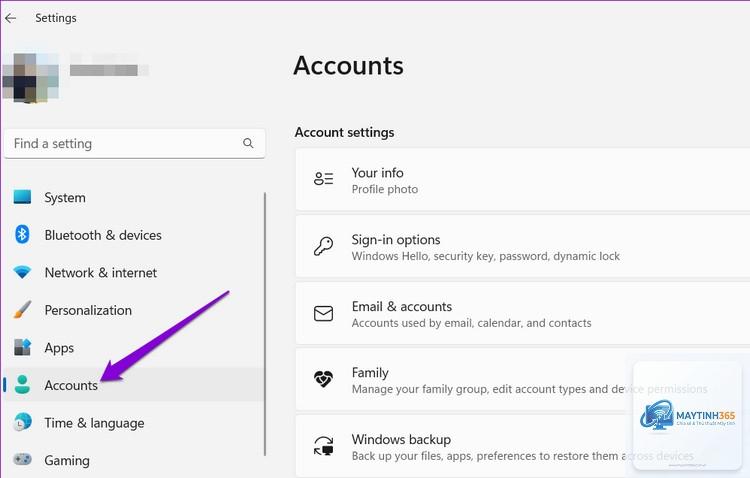This screenshot has width=750, height=478.
Task: Click the back arrow in Settings header
Action: pos(11,18)
